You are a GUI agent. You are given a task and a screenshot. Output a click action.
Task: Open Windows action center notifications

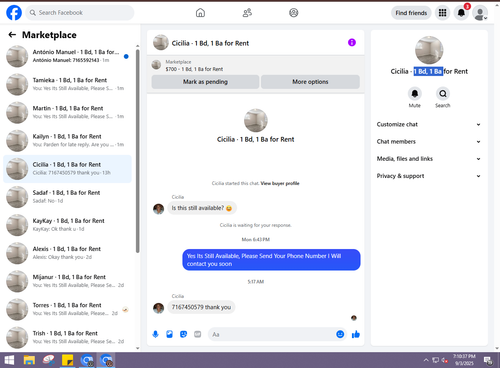488,360
